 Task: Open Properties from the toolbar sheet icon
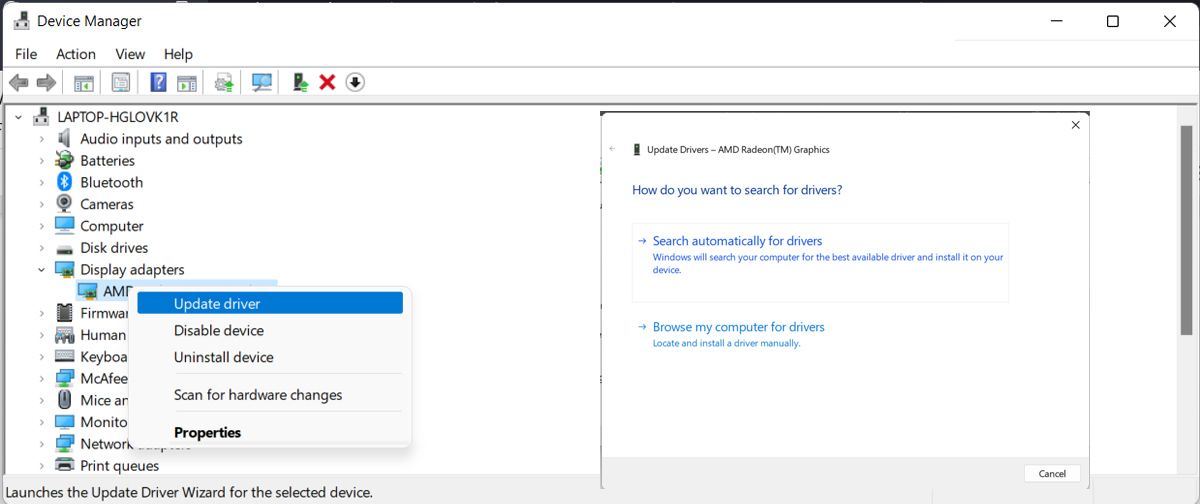click(121, 82)
